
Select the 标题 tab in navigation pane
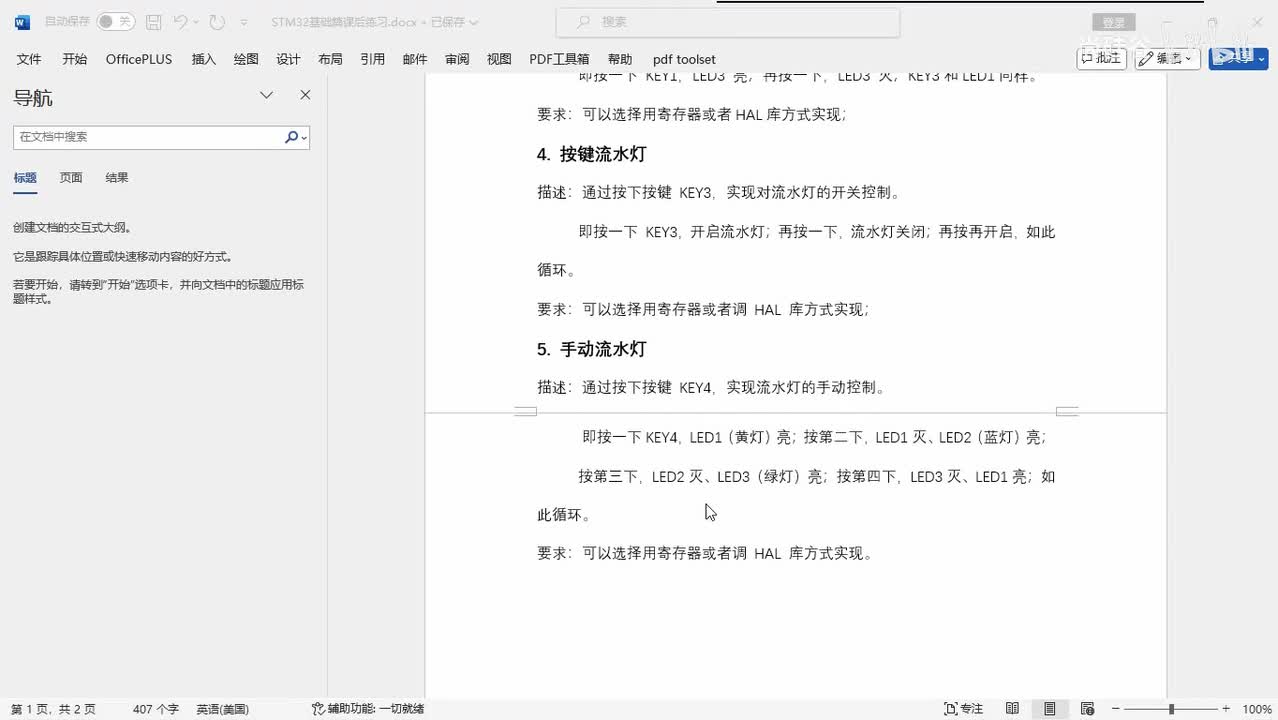tap(25, 178)
